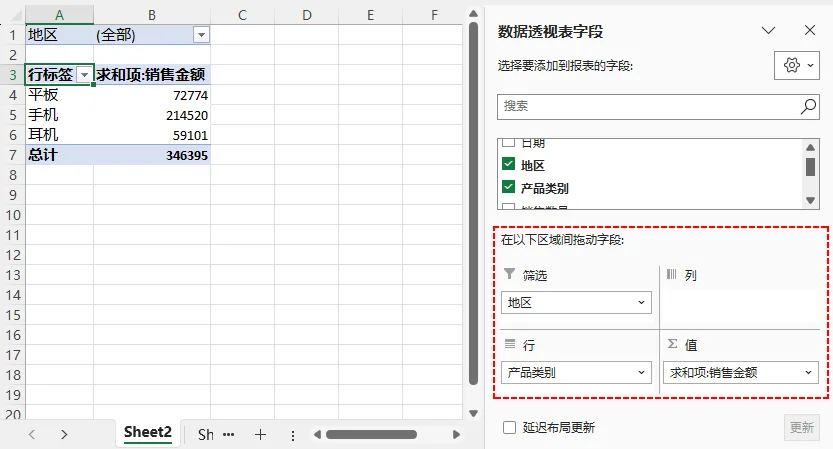This screenshot has height=449, width=833.
Task: Click horizontal scrollbar left arrow
Action: click(x=317, y=435)
